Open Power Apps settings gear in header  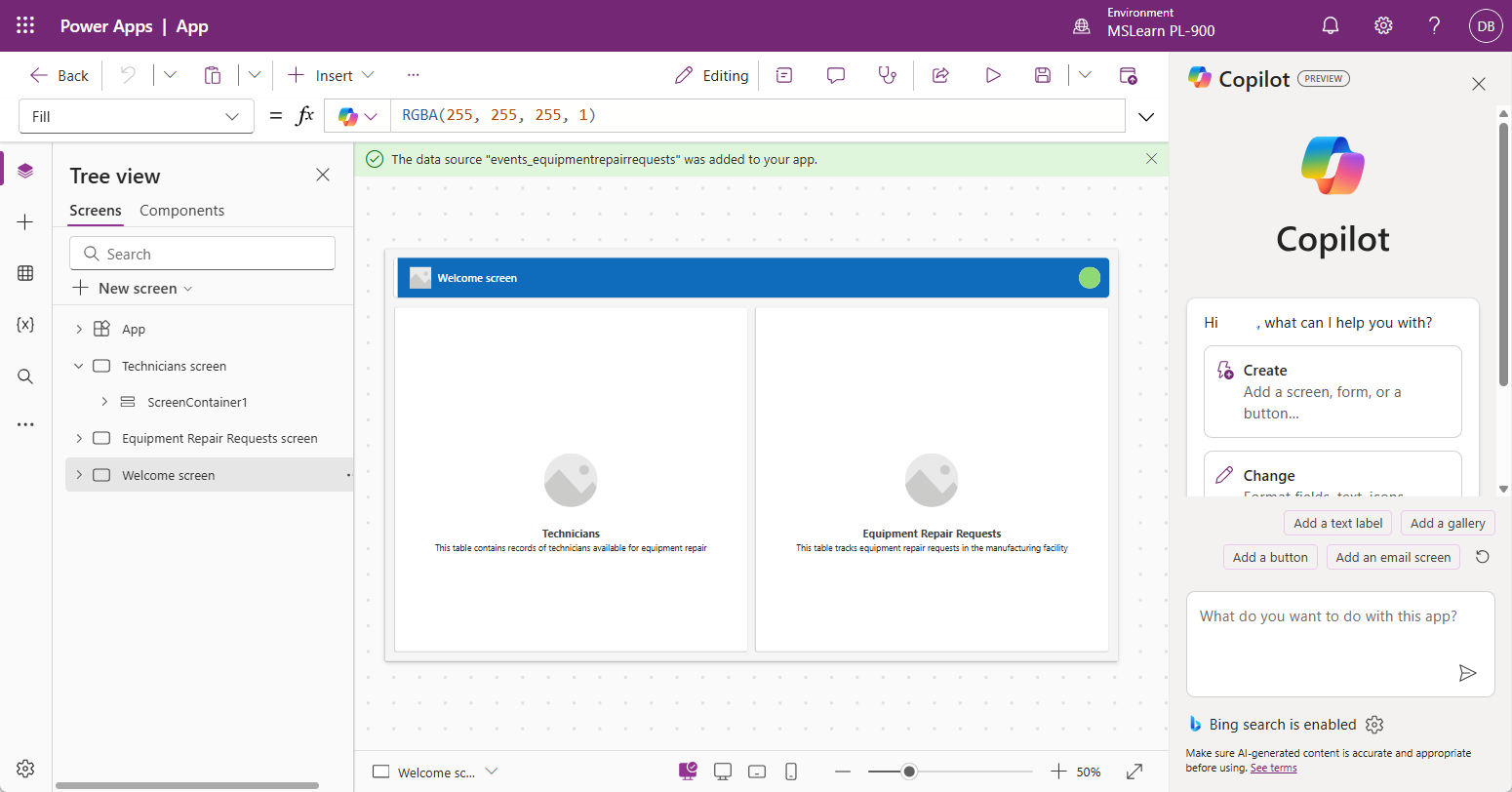[x=1383, y=26]
